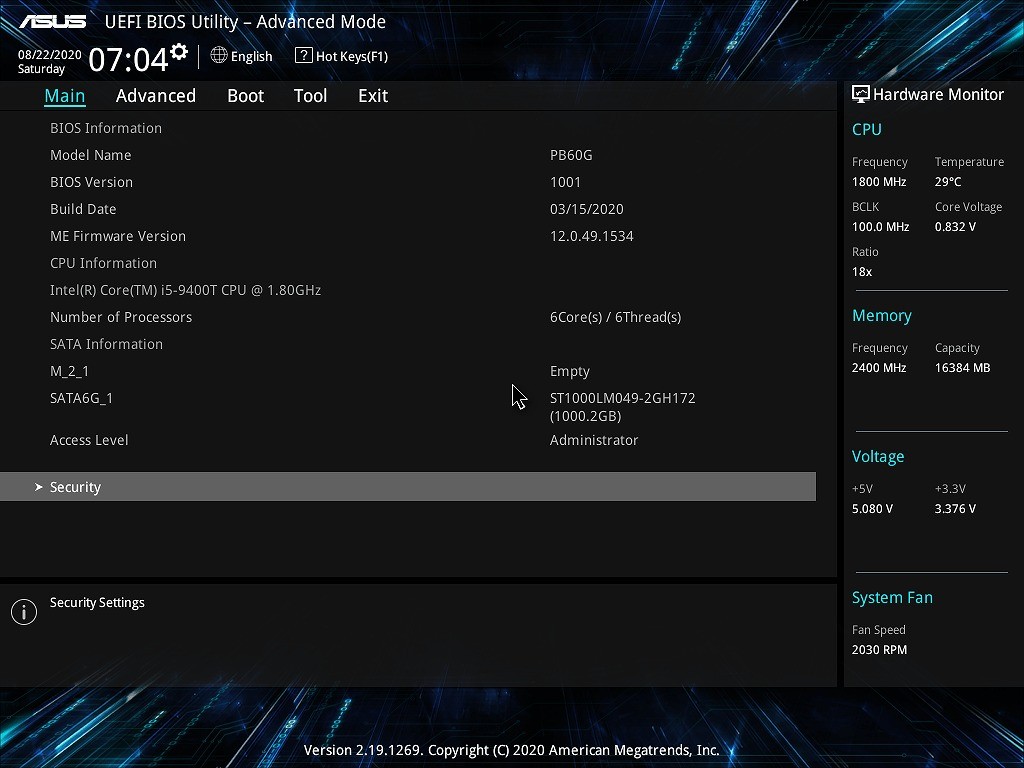Screen dimensions: 1024x768
Task: Select the Tool tab
Action: tap(310, 96)
